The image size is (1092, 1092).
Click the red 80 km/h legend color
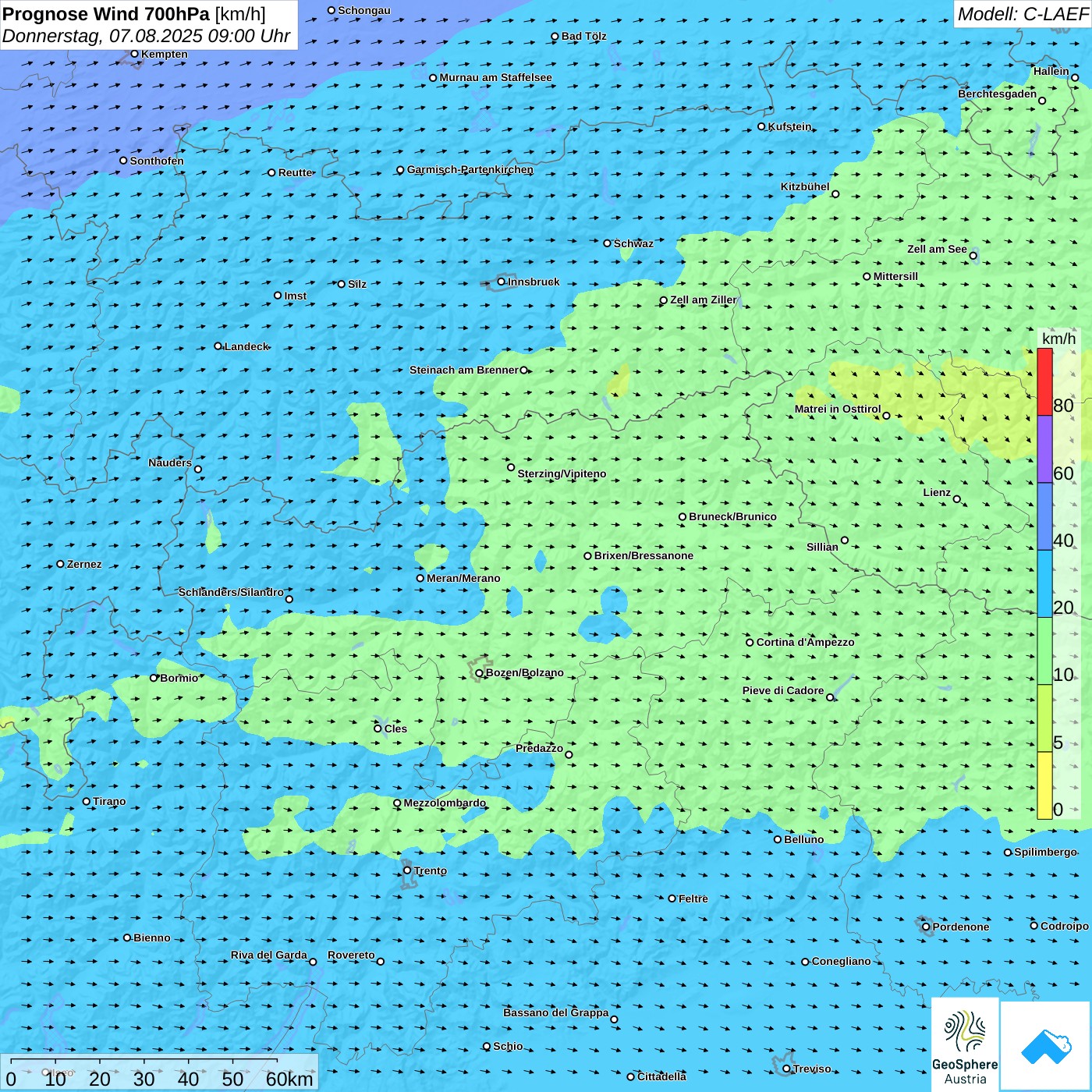tap(1044, 381)
